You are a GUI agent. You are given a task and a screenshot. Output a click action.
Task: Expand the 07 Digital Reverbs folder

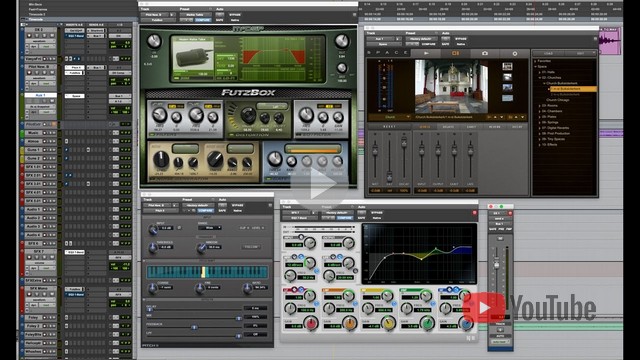pyautogui.click(x=540, y=128)
